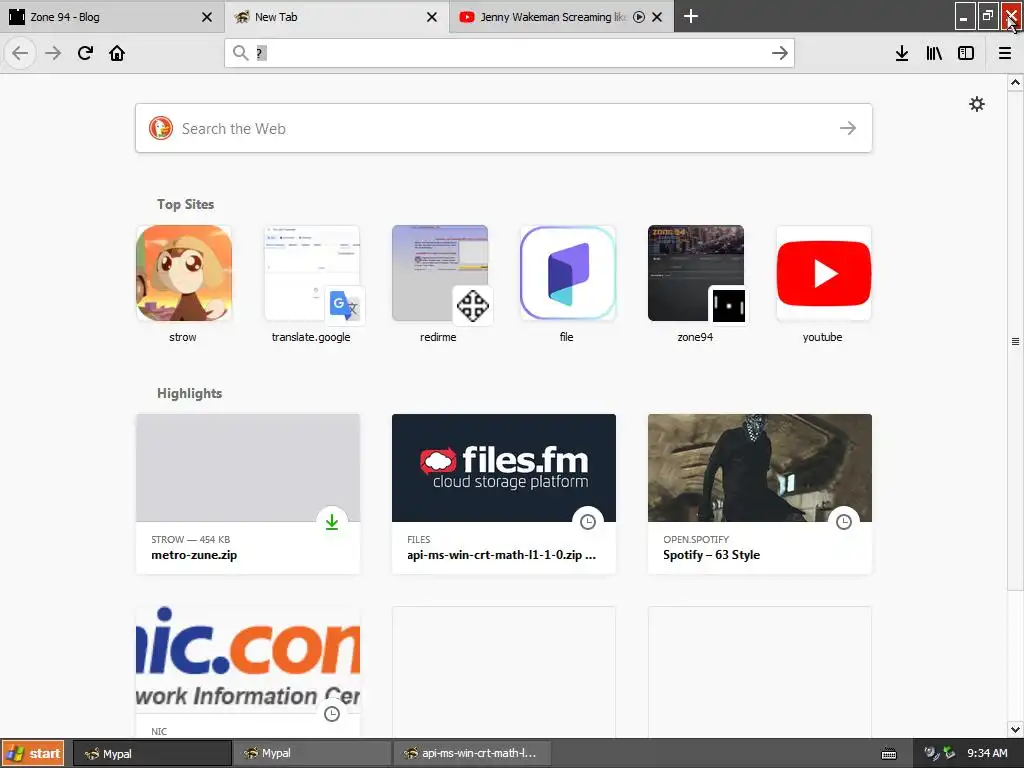Open the library bookshelf icon
Image resolution: width=1024 pixels, height=768 pixels.
(x=934, y=53)
